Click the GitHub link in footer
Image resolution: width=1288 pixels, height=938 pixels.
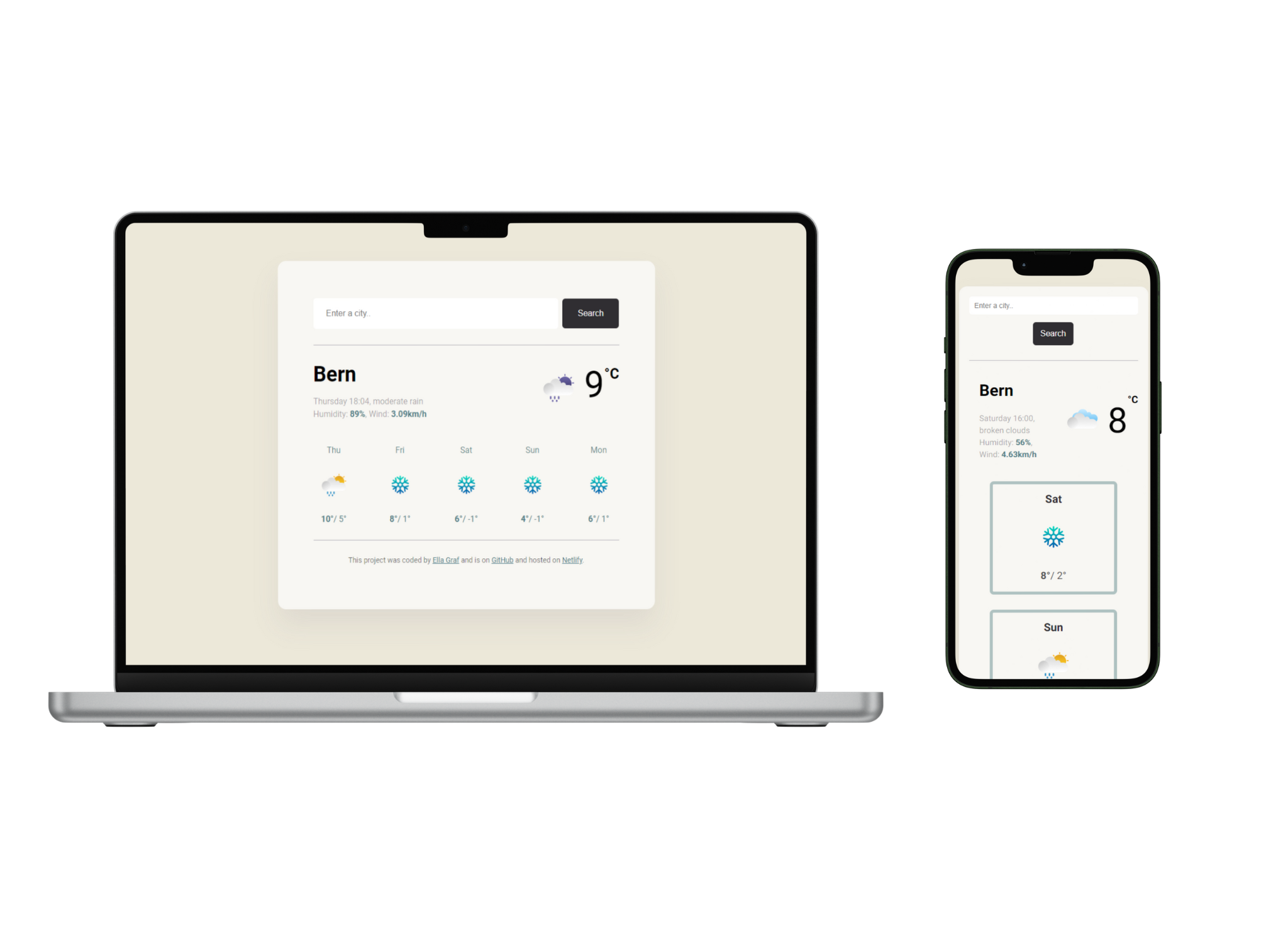click(x=503, y=560)
